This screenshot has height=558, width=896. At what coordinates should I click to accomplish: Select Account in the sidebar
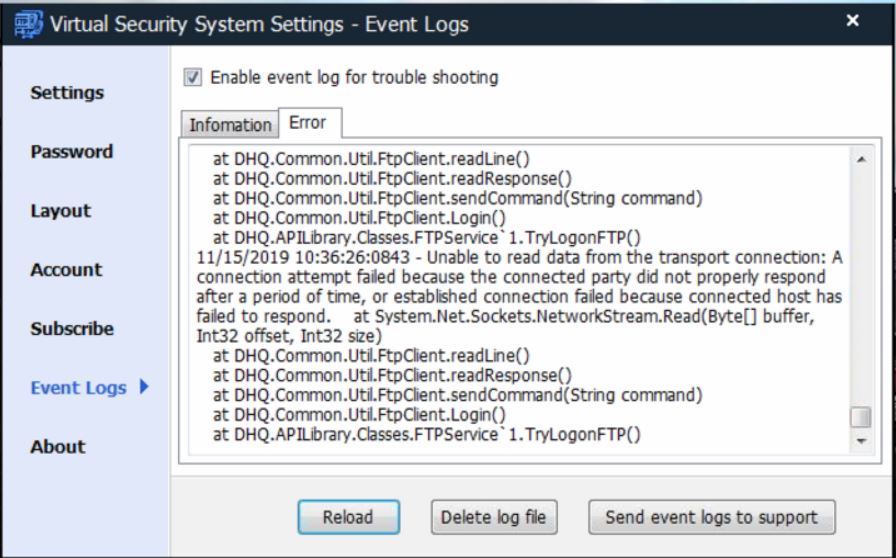[66, 270]
